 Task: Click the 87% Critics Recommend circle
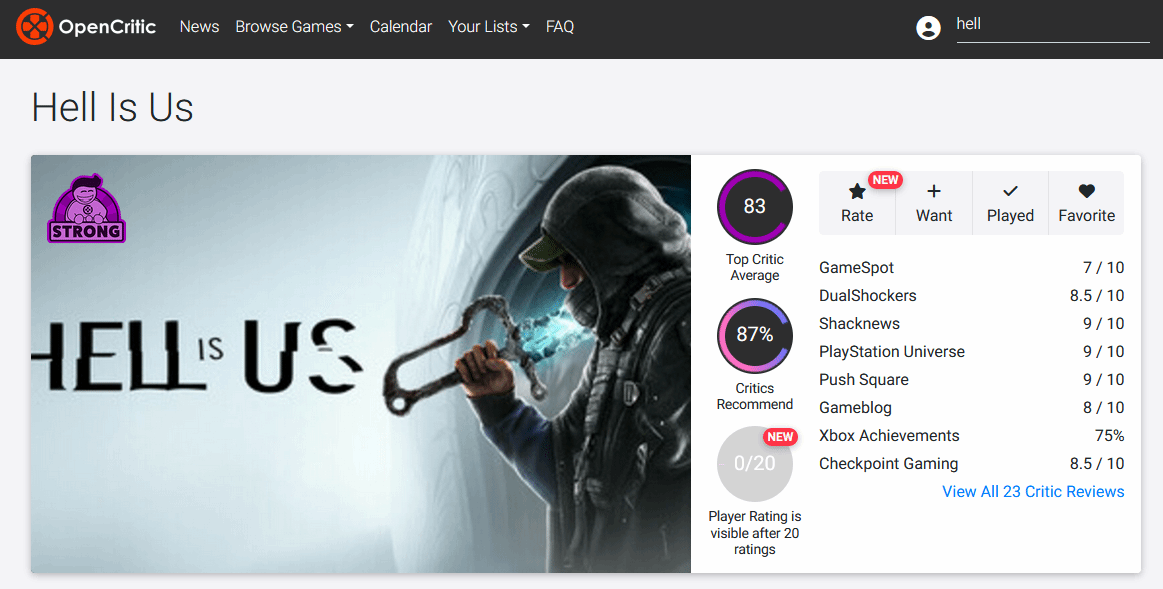(755, 335)
